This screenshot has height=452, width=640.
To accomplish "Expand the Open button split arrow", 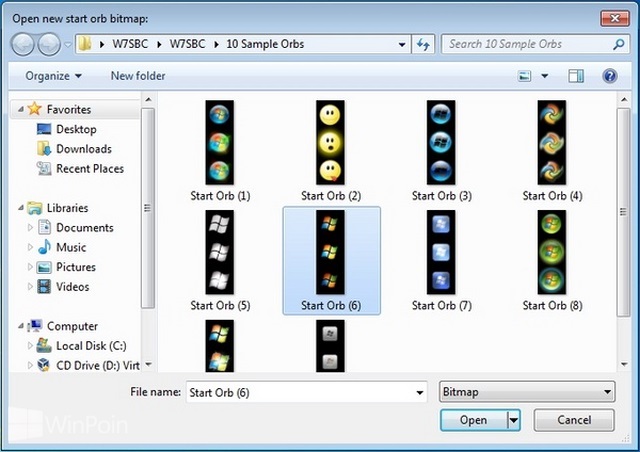I will coord(514,420).
